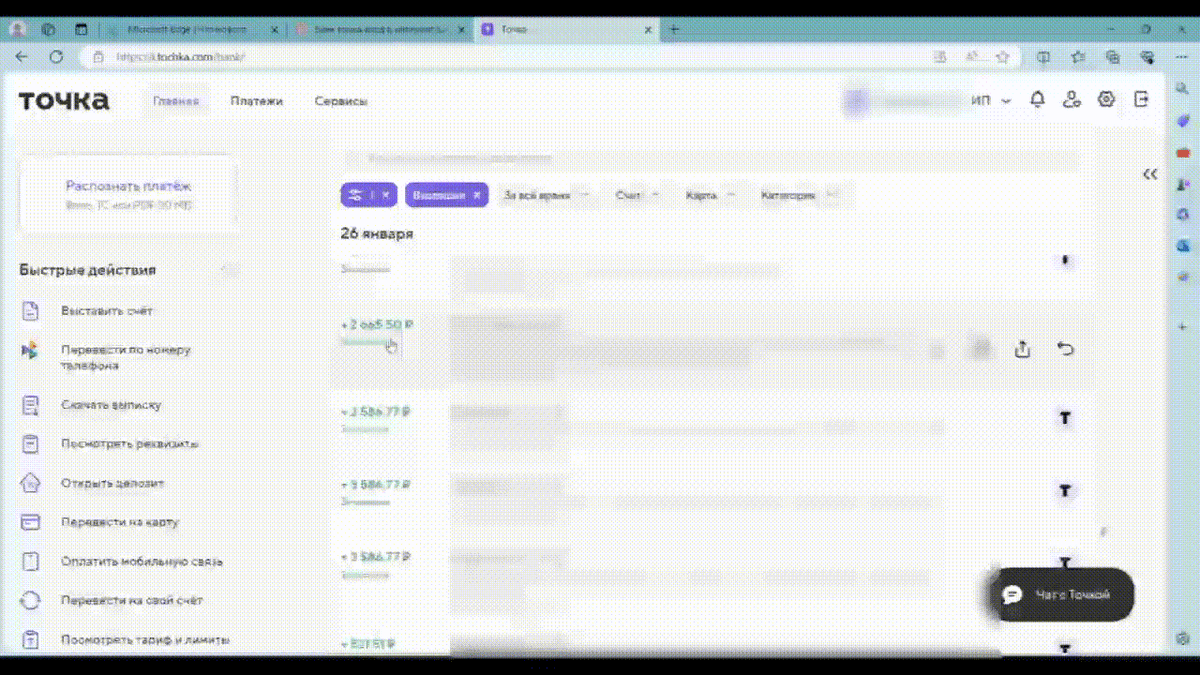The width and height of the screenshot is (1200, 675).
Task: Collapse the side panel with double chevron
Action: click(1150, 174)
